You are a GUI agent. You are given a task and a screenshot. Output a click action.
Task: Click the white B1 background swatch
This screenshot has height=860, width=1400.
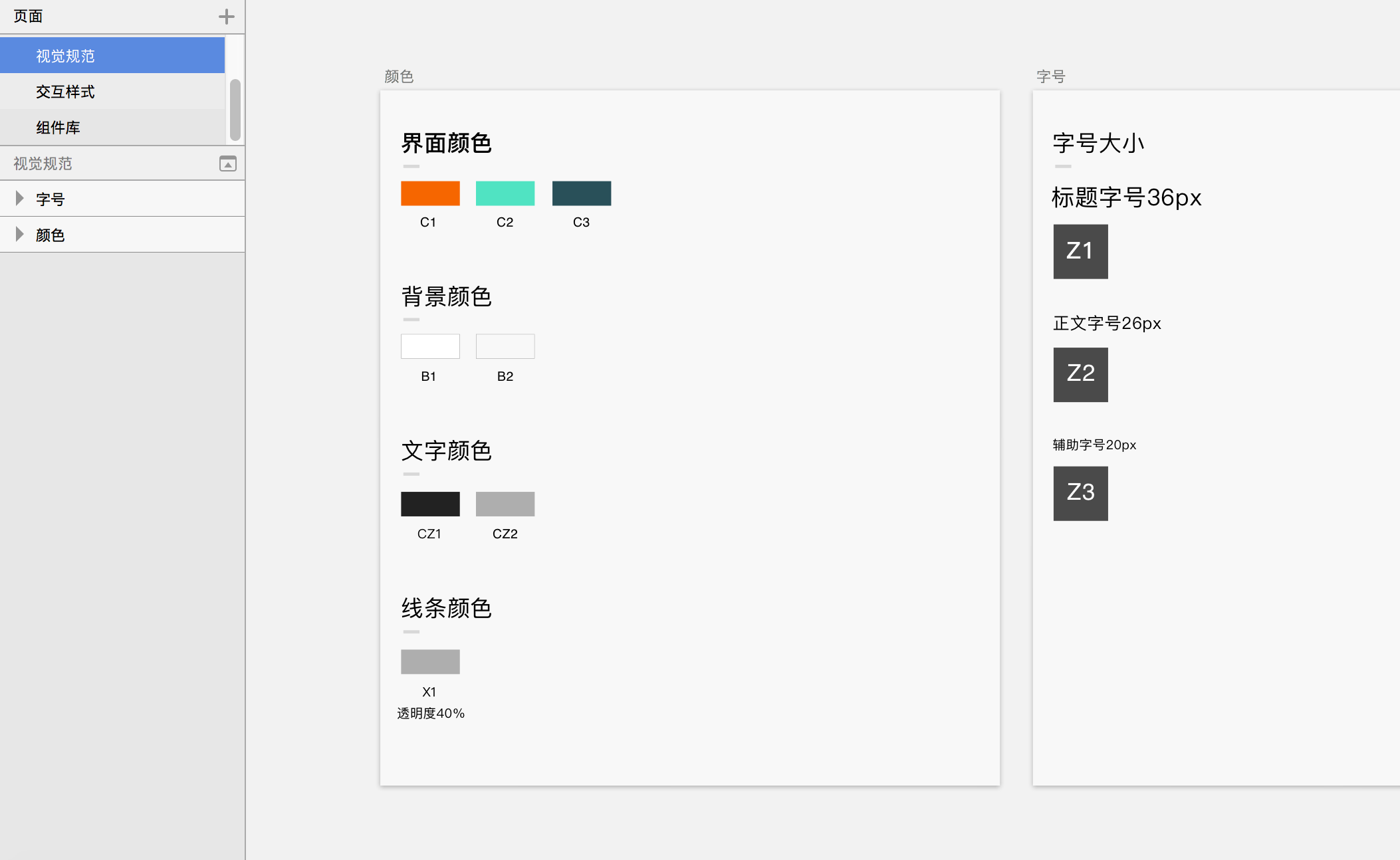(x=430, y=346)
